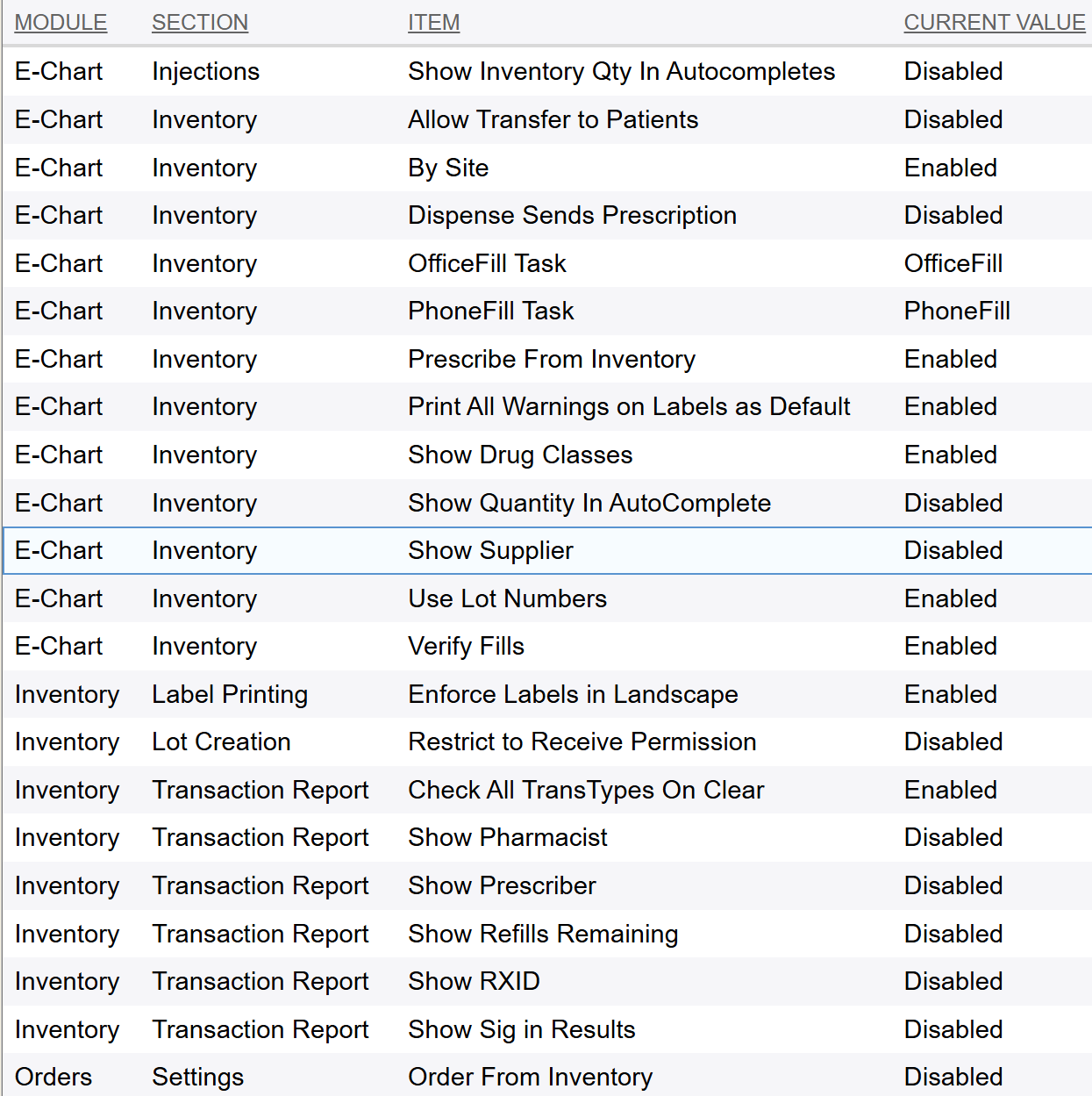
Task: Open Show Inventory Qty In Autocompletes setting
Action: (x=621, y=72)
